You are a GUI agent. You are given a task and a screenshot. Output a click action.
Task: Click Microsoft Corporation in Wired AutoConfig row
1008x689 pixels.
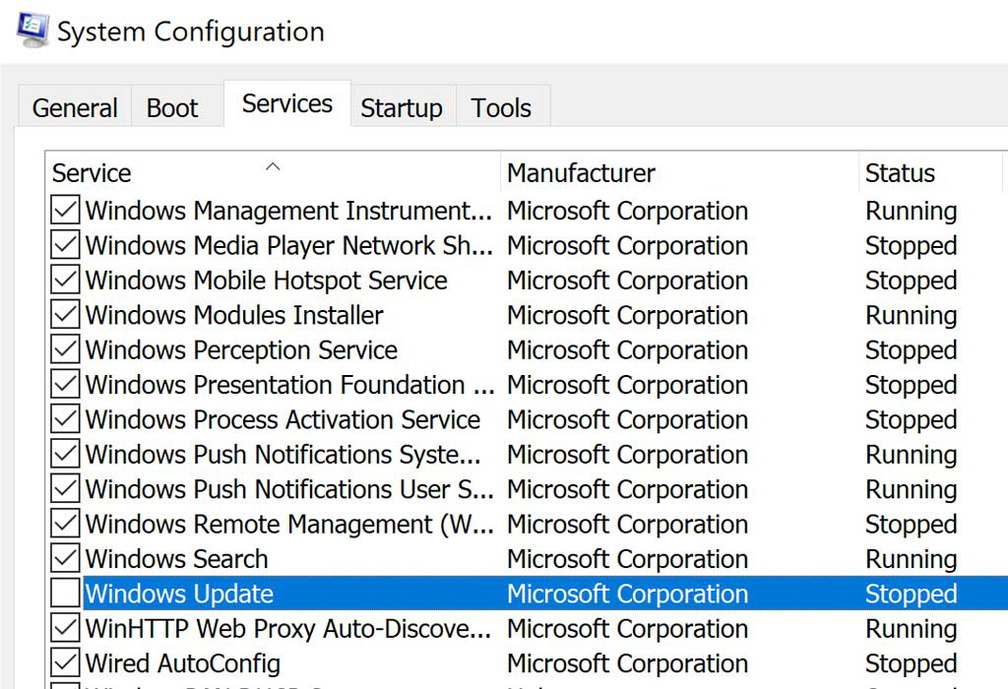pos(627,663)
